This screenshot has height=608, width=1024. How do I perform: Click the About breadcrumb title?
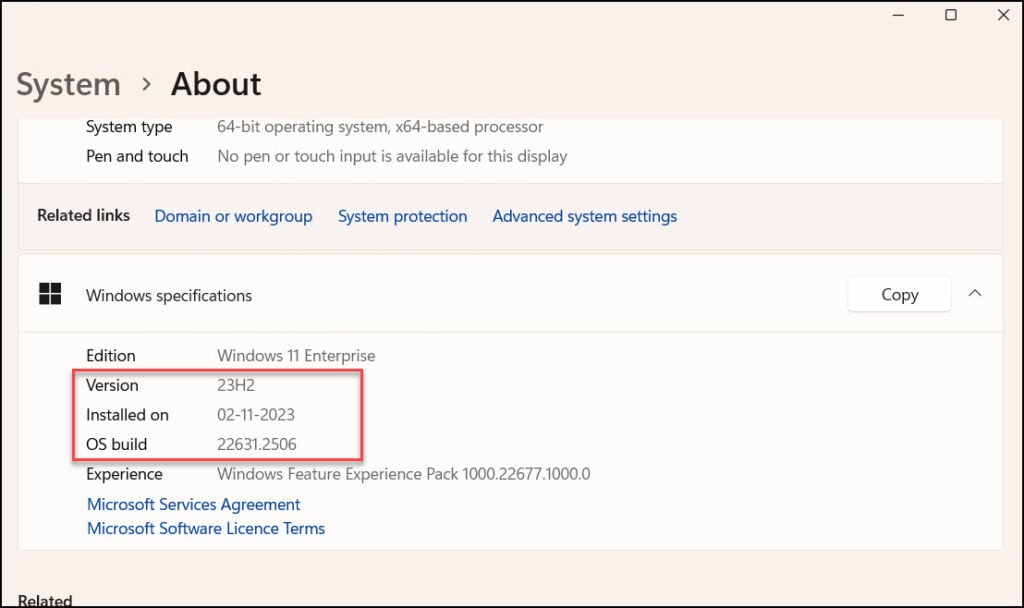[216, 84]
